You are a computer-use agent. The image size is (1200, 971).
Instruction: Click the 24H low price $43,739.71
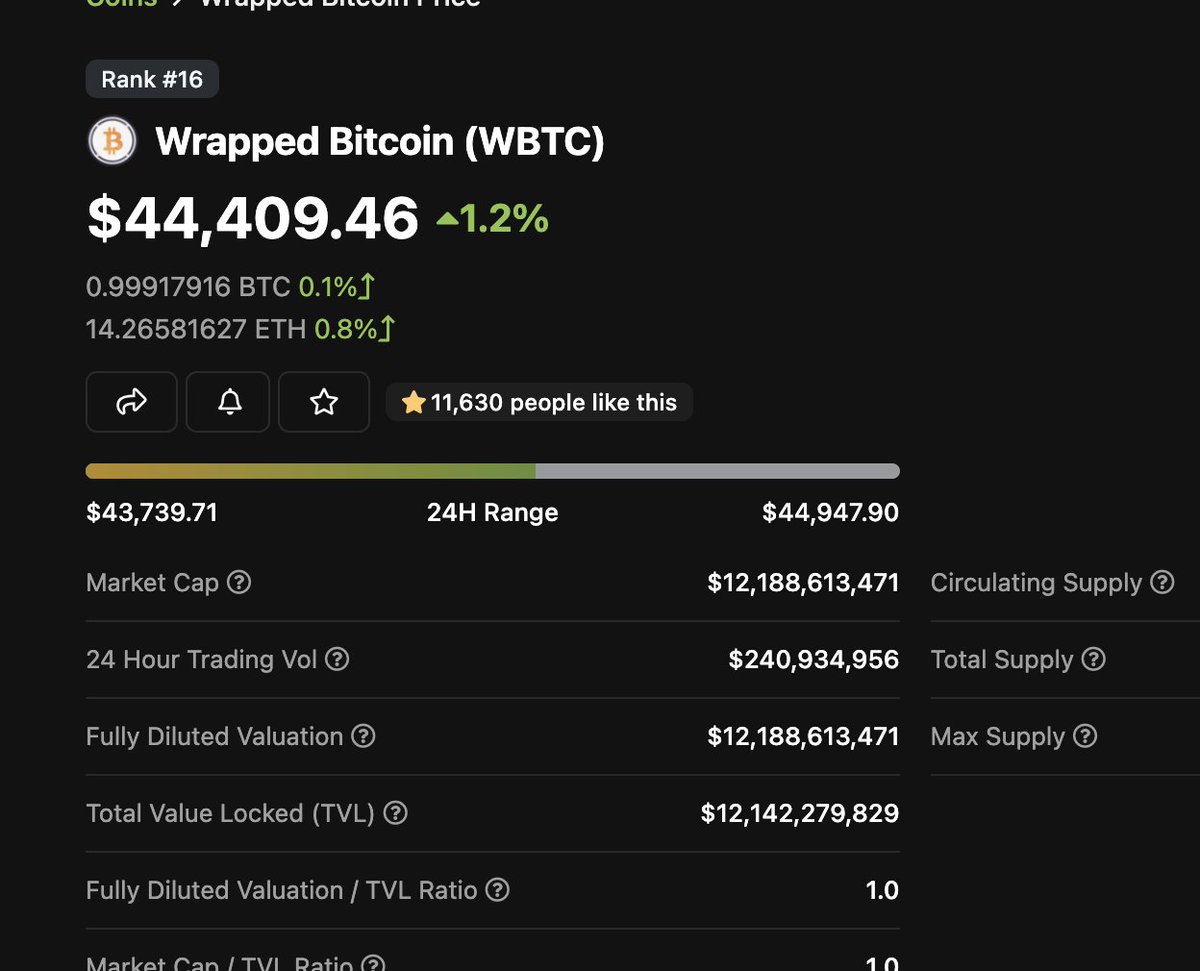point(152,513)
